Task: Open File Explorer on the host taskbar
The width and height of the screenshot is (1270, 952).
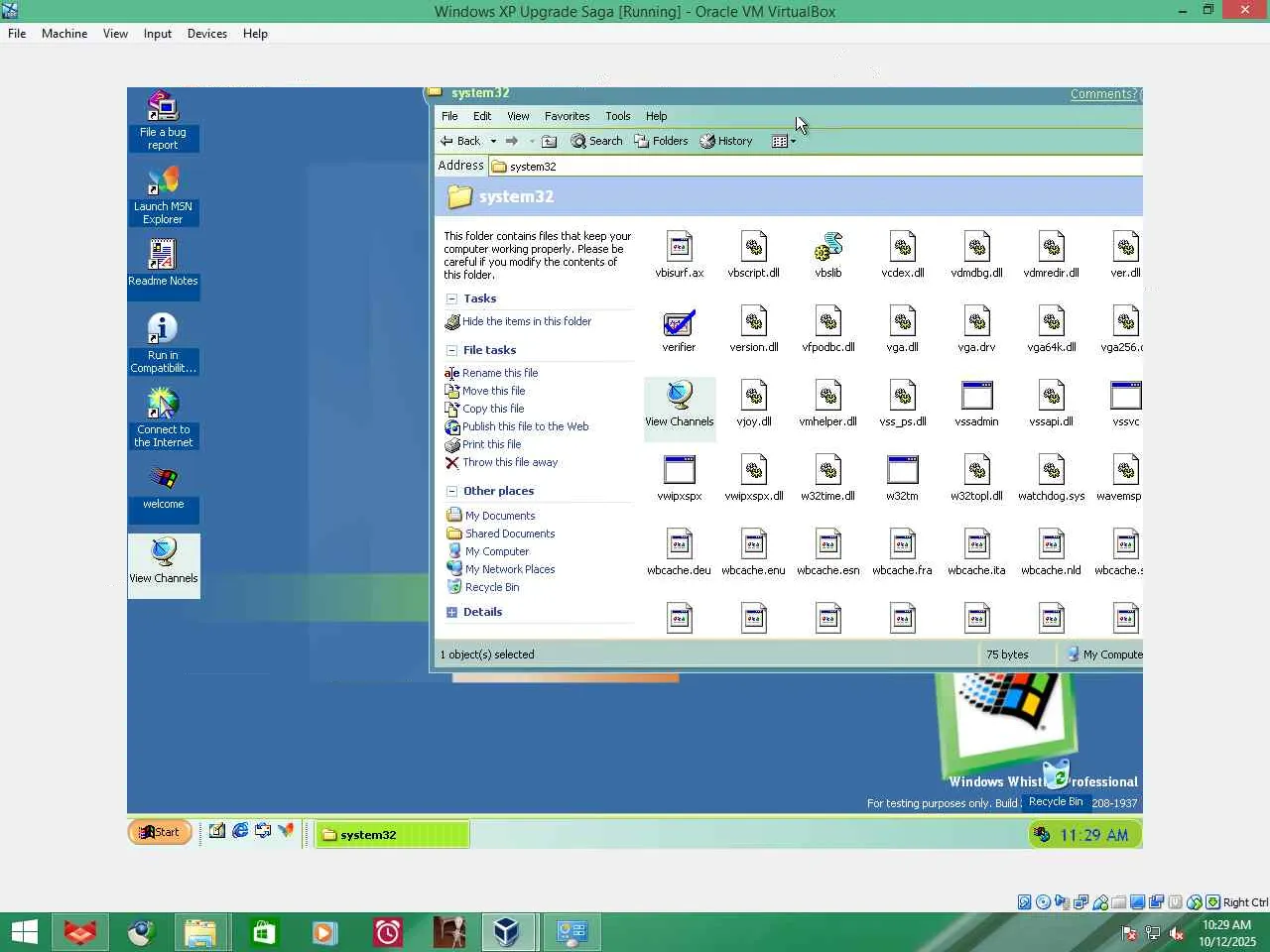Action: click(200, 932)
